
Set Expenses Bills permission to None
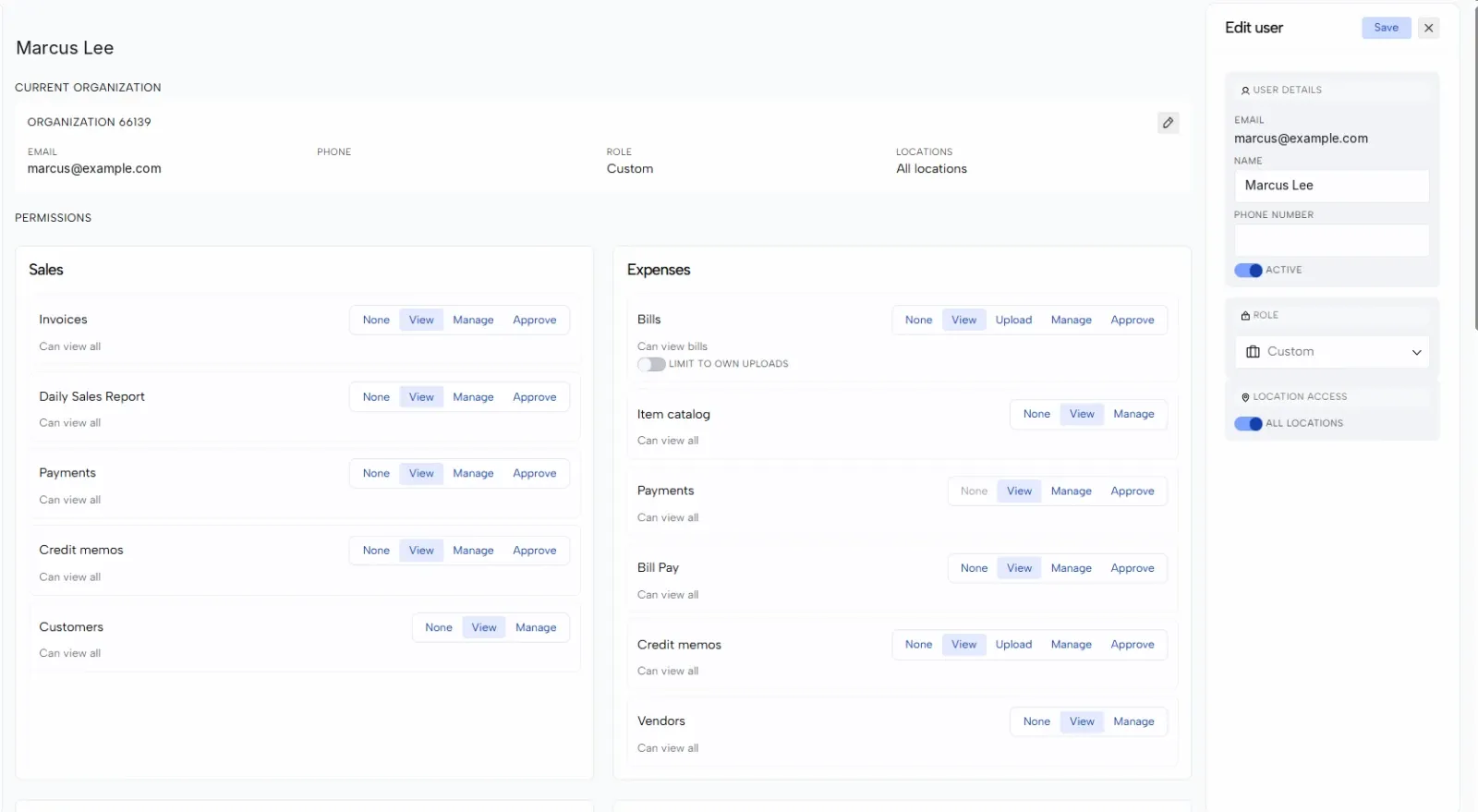coord(918,321)
